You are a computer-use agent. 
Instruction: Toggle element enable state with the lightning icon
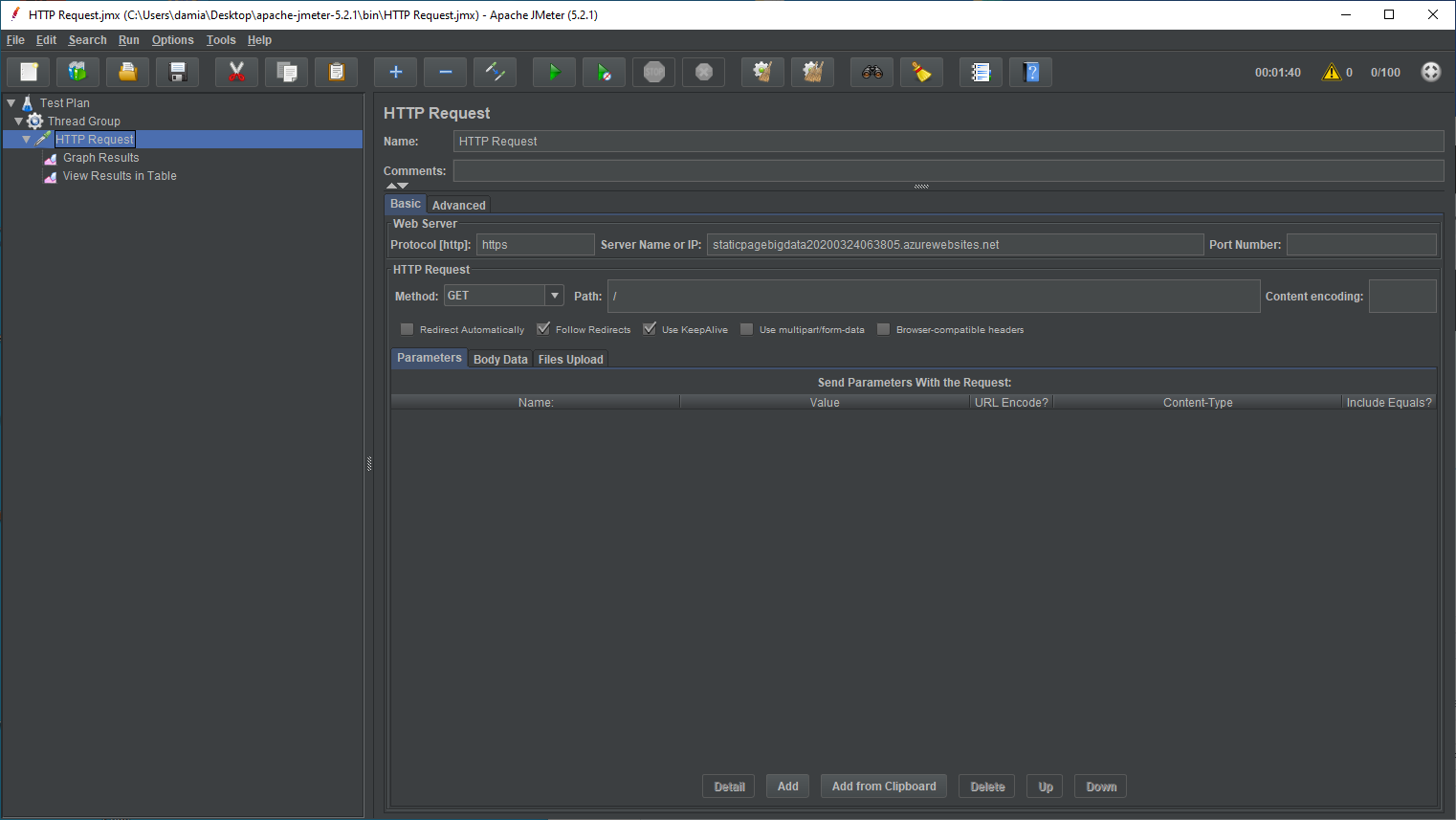(x=495, y=72)
